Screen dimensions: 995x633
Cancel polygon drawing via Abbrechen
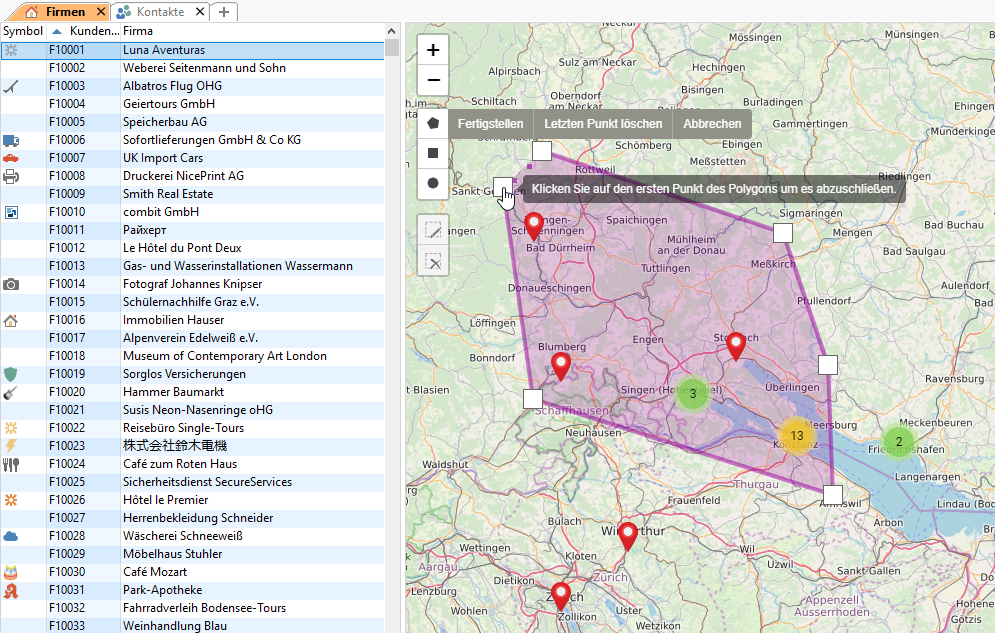[712, 123]
